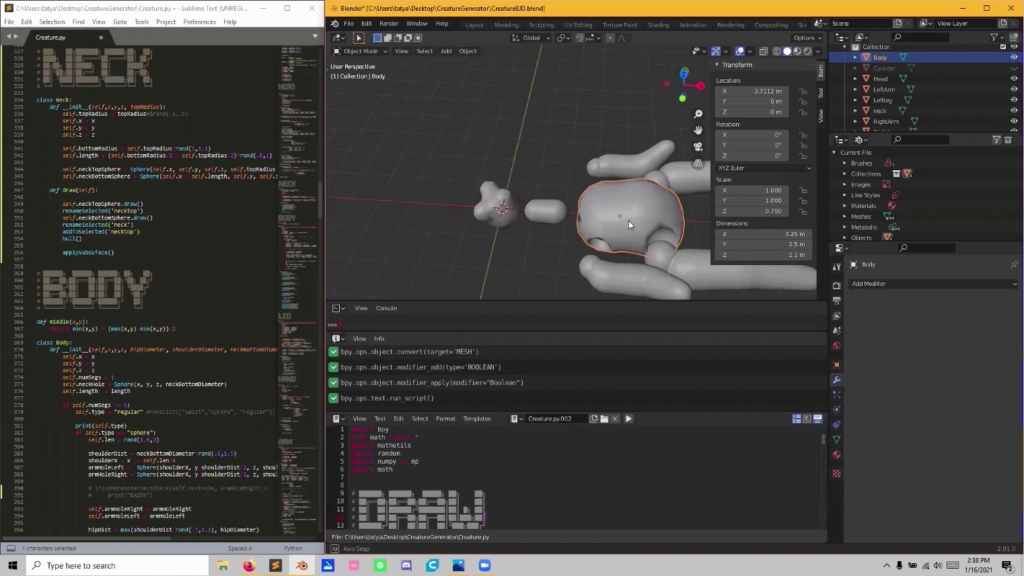Unlink text with the X beside Creature.py.002

pyautogui.click(x=615, y=419)
